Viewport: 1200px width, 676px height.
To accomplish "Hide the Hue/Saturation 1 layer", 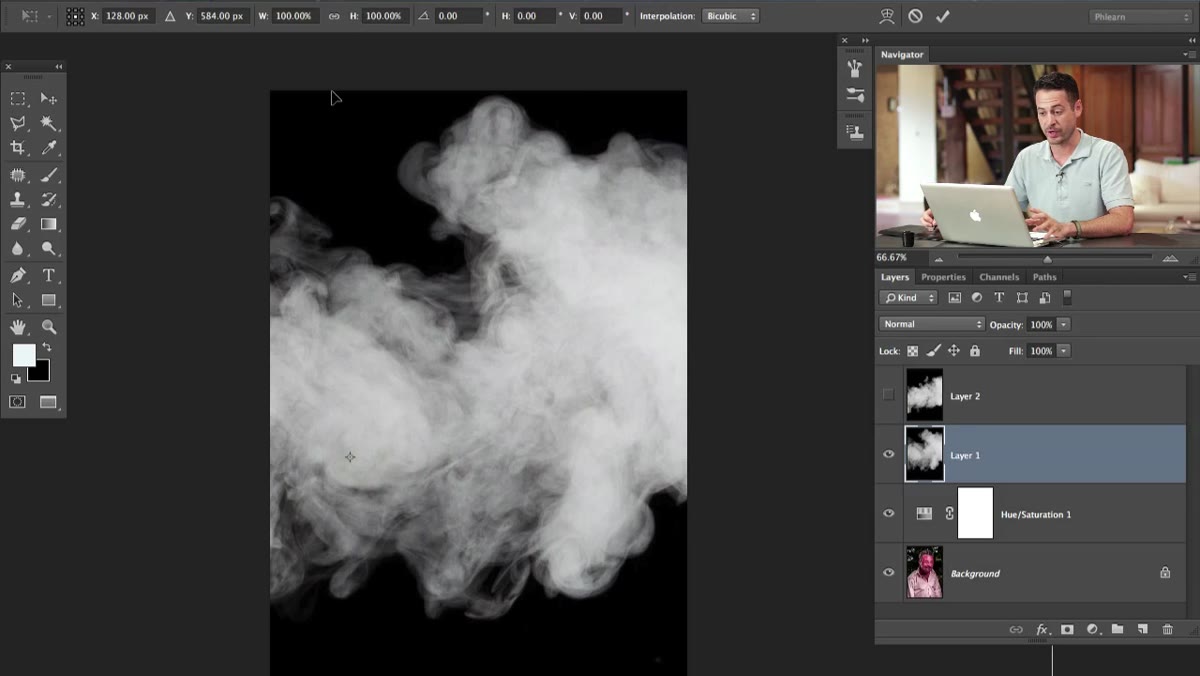I will (x=888, y=513).
